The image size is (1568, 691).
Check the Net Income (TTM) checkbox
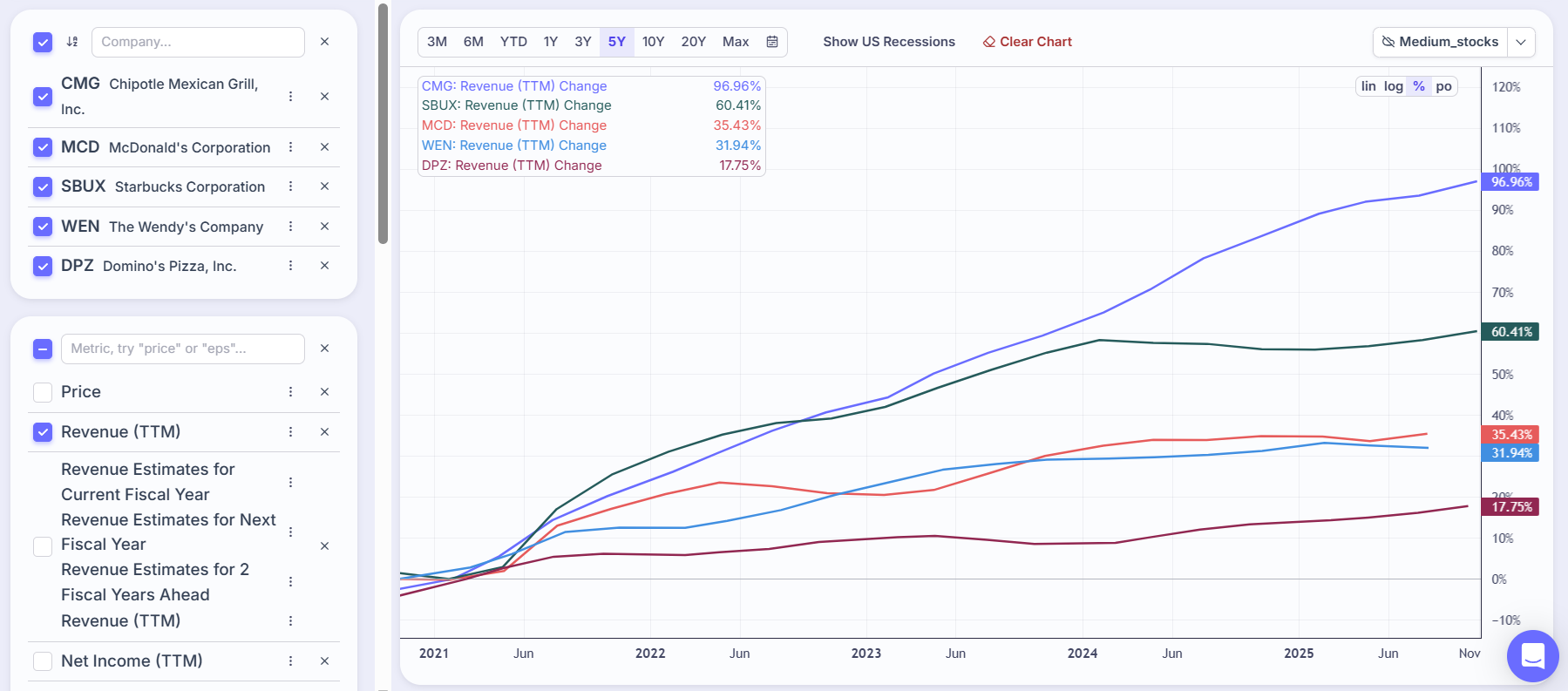(43, 661)
